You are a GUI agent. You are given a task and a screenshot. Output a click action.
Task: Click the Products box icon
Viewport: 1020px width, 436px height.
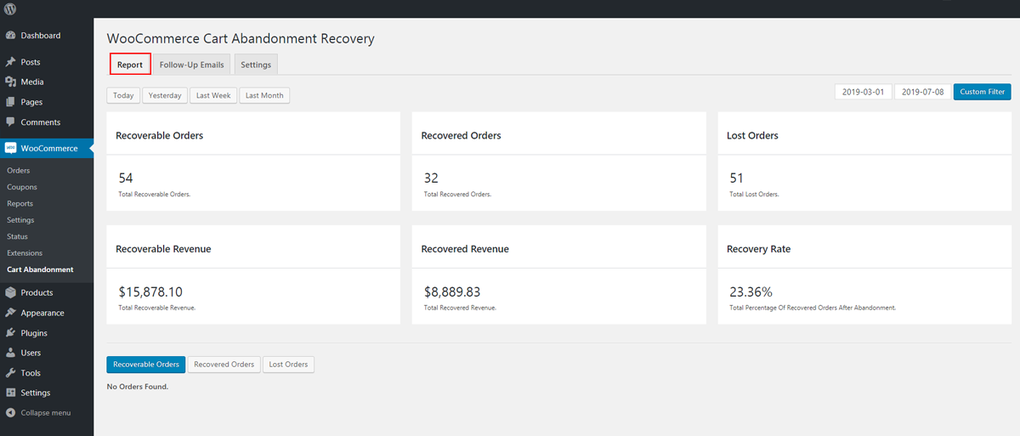click(10, 293)
